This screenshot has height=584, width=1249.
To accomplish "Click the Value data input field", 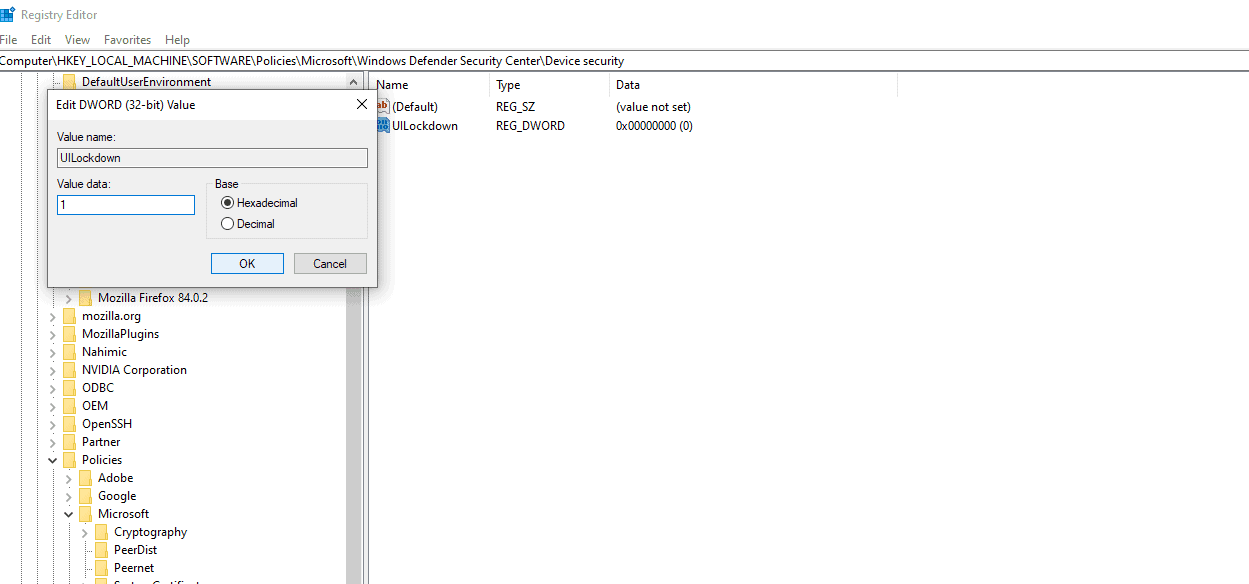I will pyautogui.click(x=126, y=205).
